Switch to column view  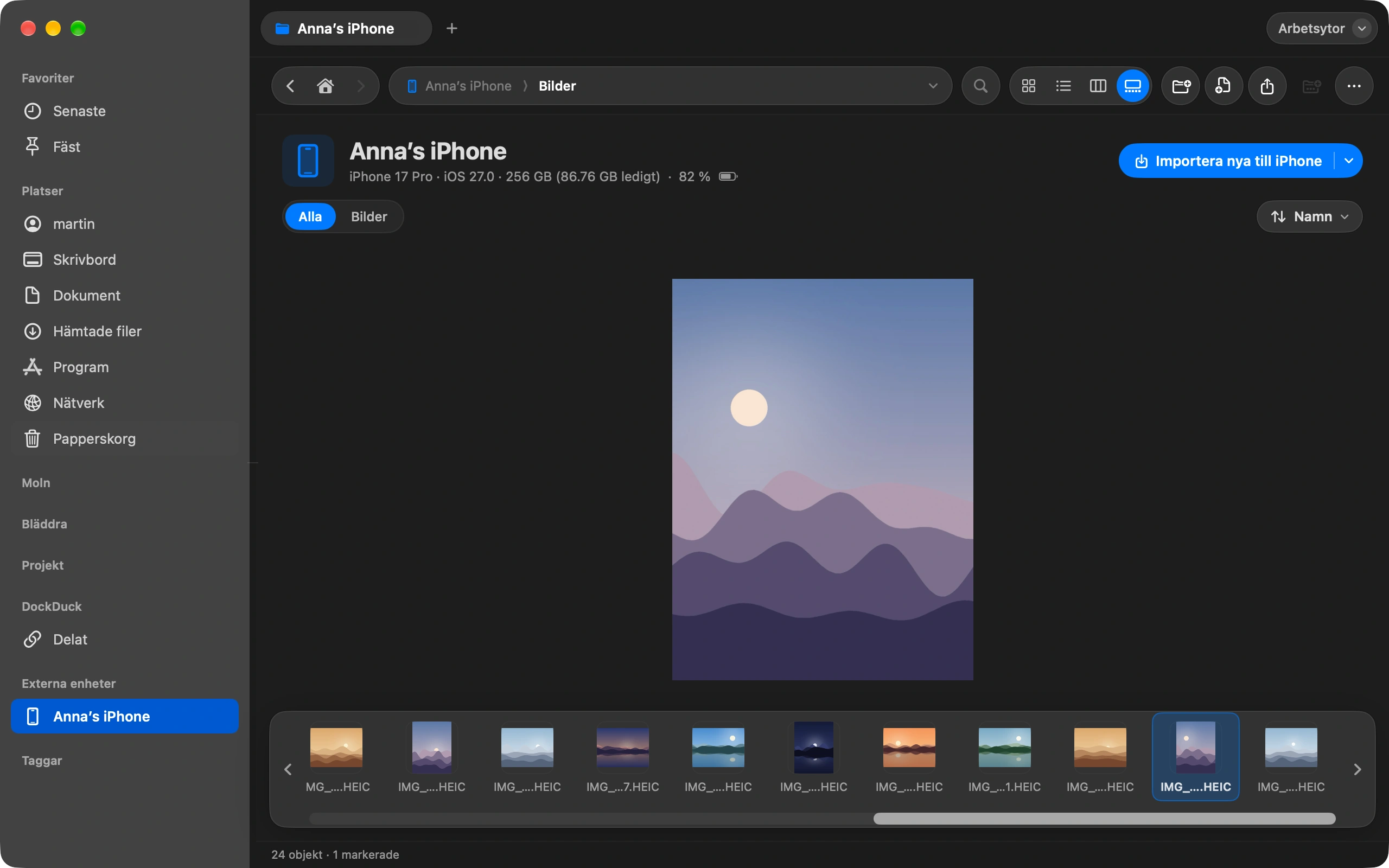(1098, 86)
